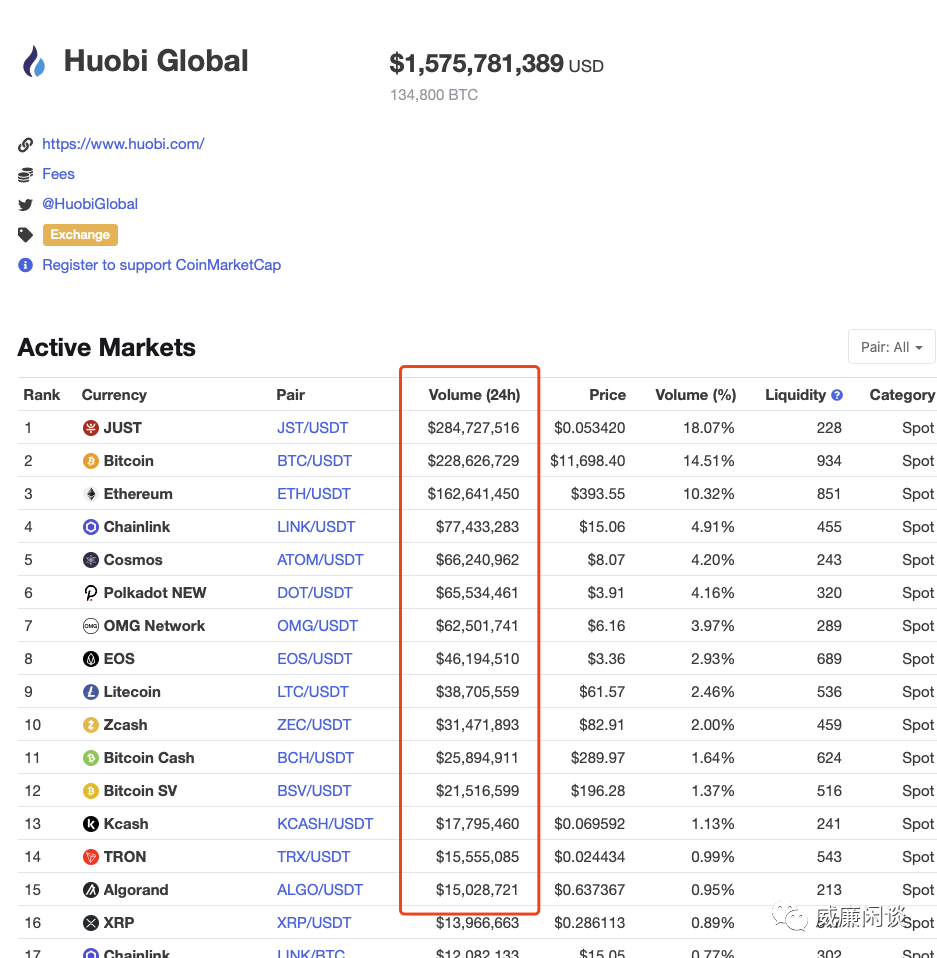This screenshot has width=937, height=958.
Task: Click the Liquidity help question-mark icon
Action: click(x=837, y=395)
